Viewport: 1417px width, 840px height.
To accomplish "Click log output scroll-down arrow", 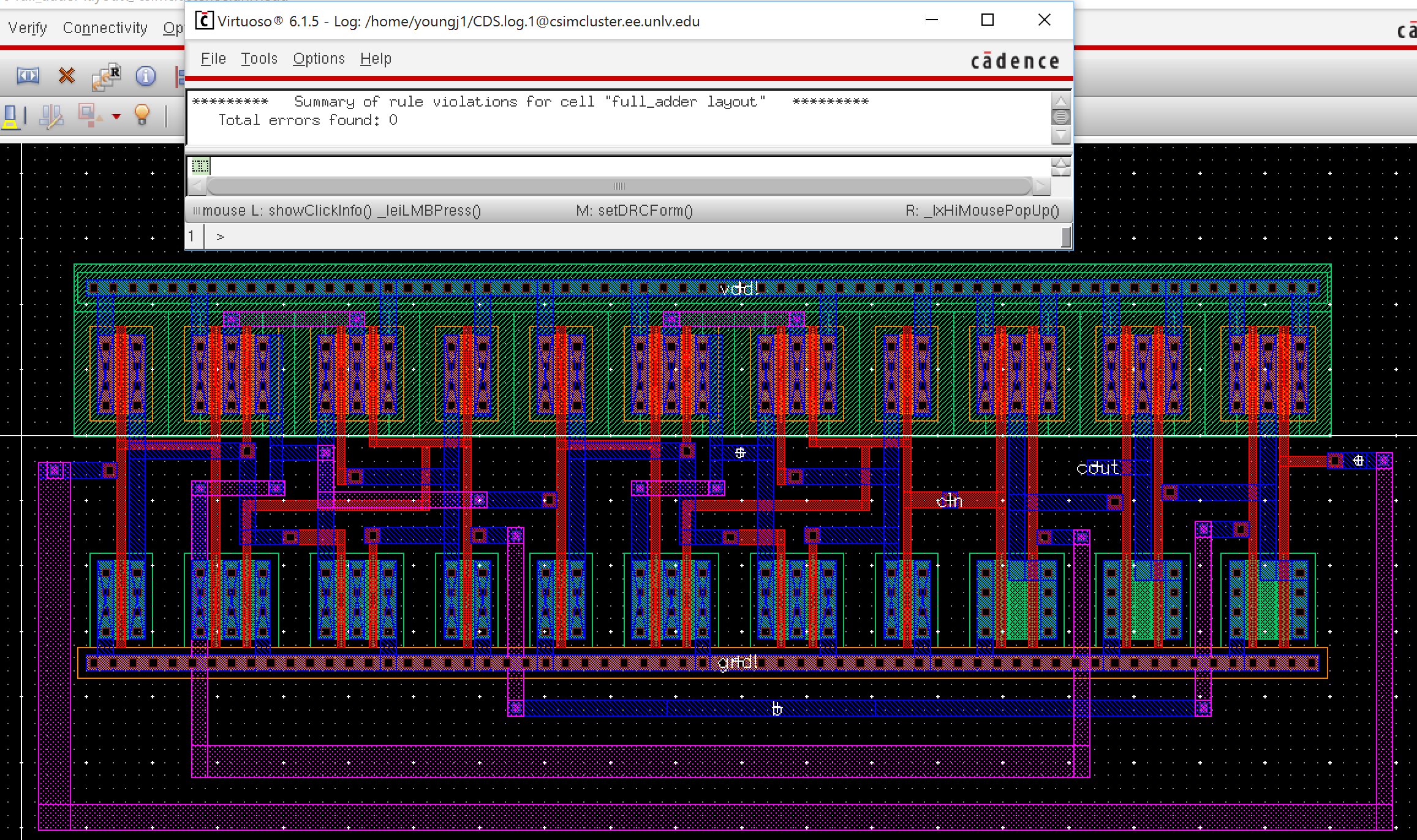I will [1060, 134].
